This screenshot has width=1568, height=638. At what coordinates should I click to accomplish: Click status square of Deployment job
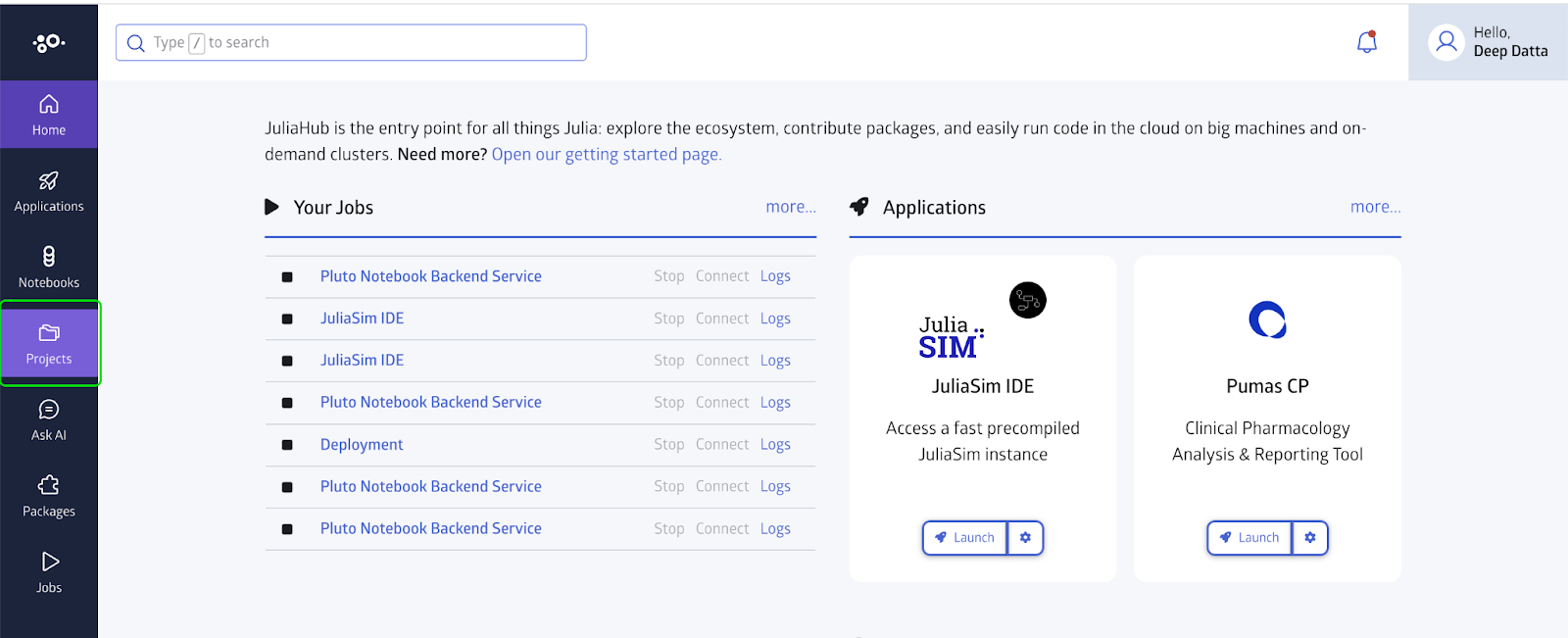click(287, 445)
